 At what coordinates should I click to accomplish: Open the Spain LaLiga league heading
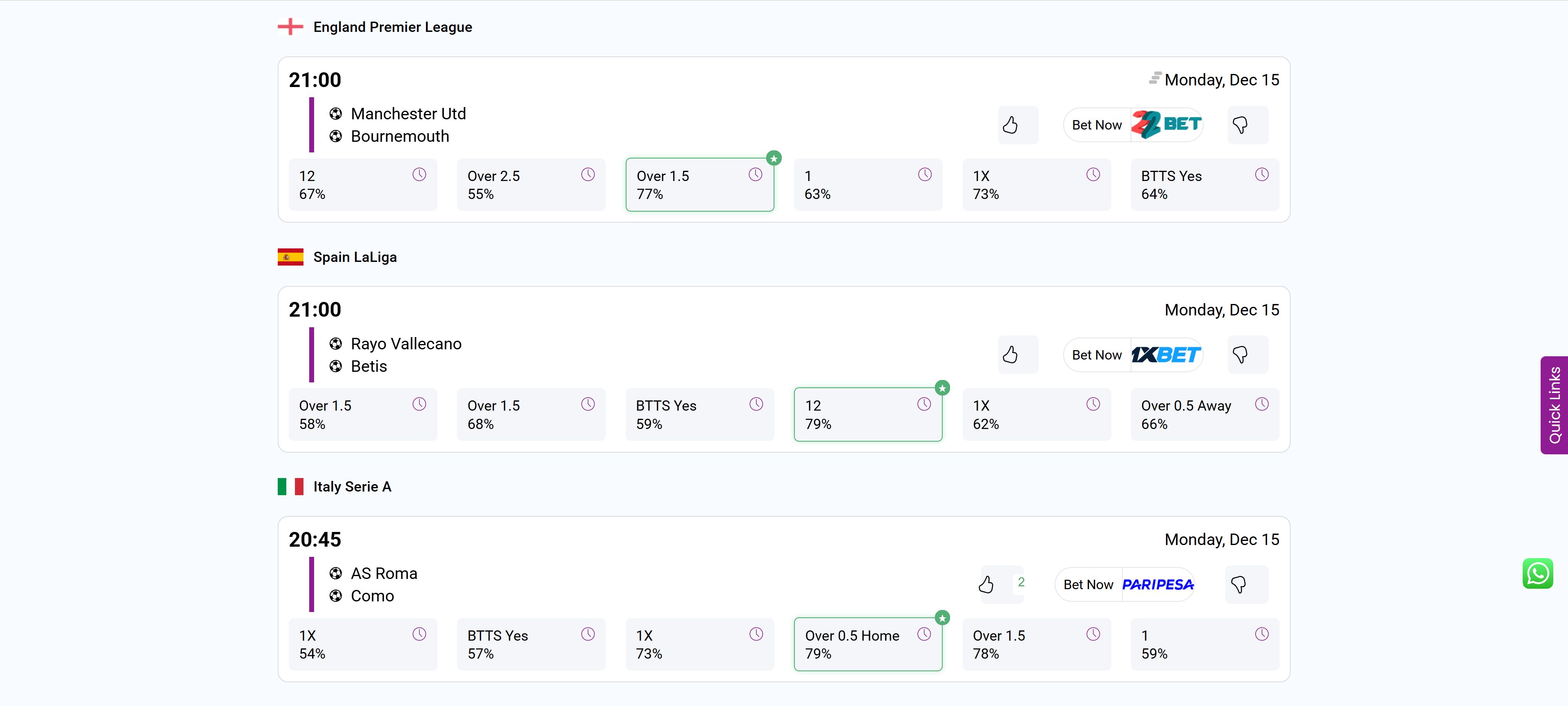tap(355, 257)
